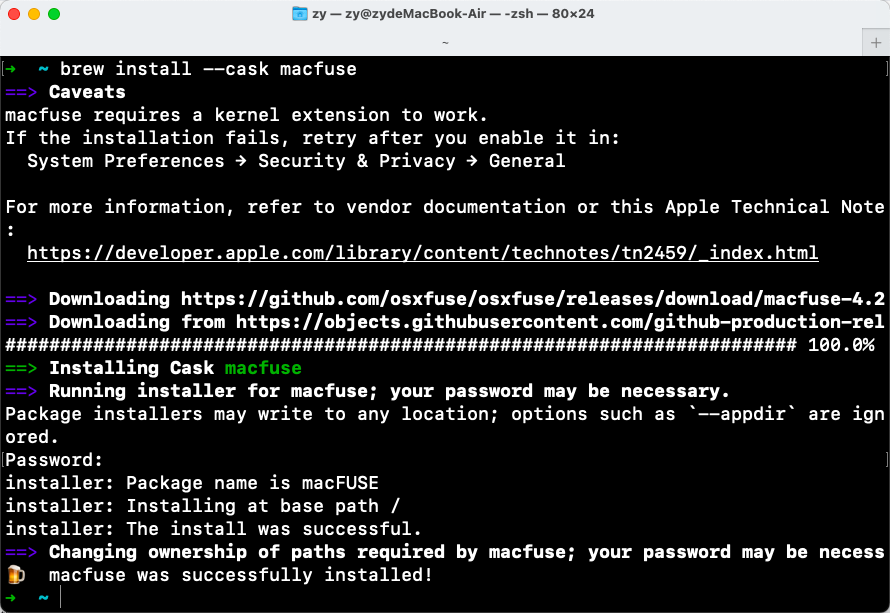Click the green prompt arrow before the brew command

tap(11, 69)
